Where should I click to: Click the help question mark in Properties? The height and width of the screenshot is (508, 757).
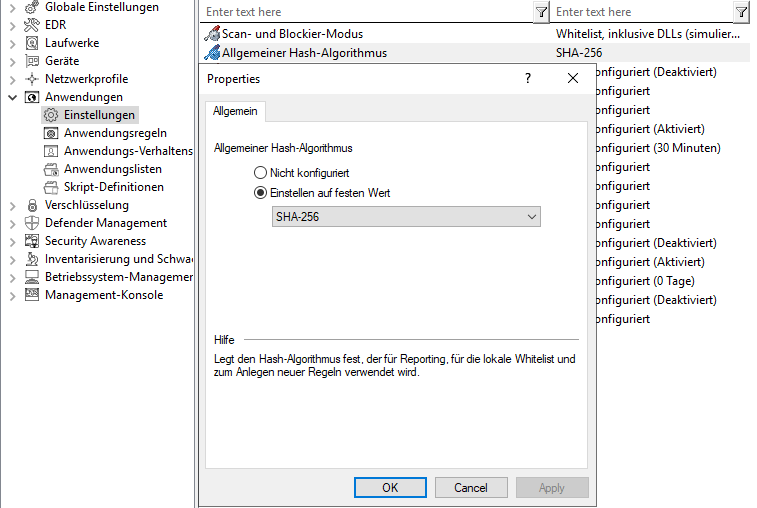528,78
